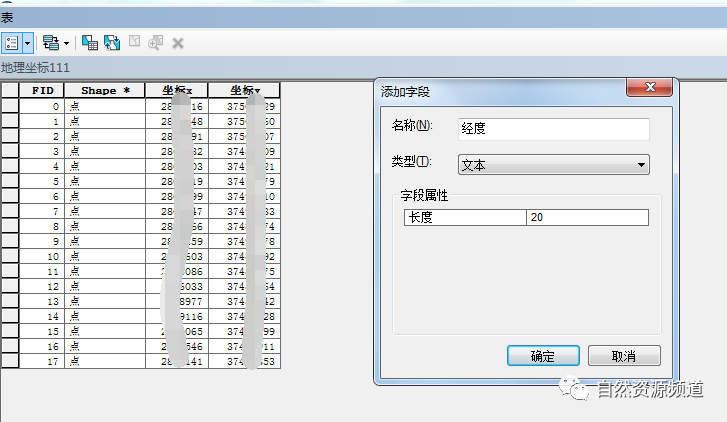This screenshot has height=422, width=727.
Task: Click the 坐标x column header
Action: point(177,90)
